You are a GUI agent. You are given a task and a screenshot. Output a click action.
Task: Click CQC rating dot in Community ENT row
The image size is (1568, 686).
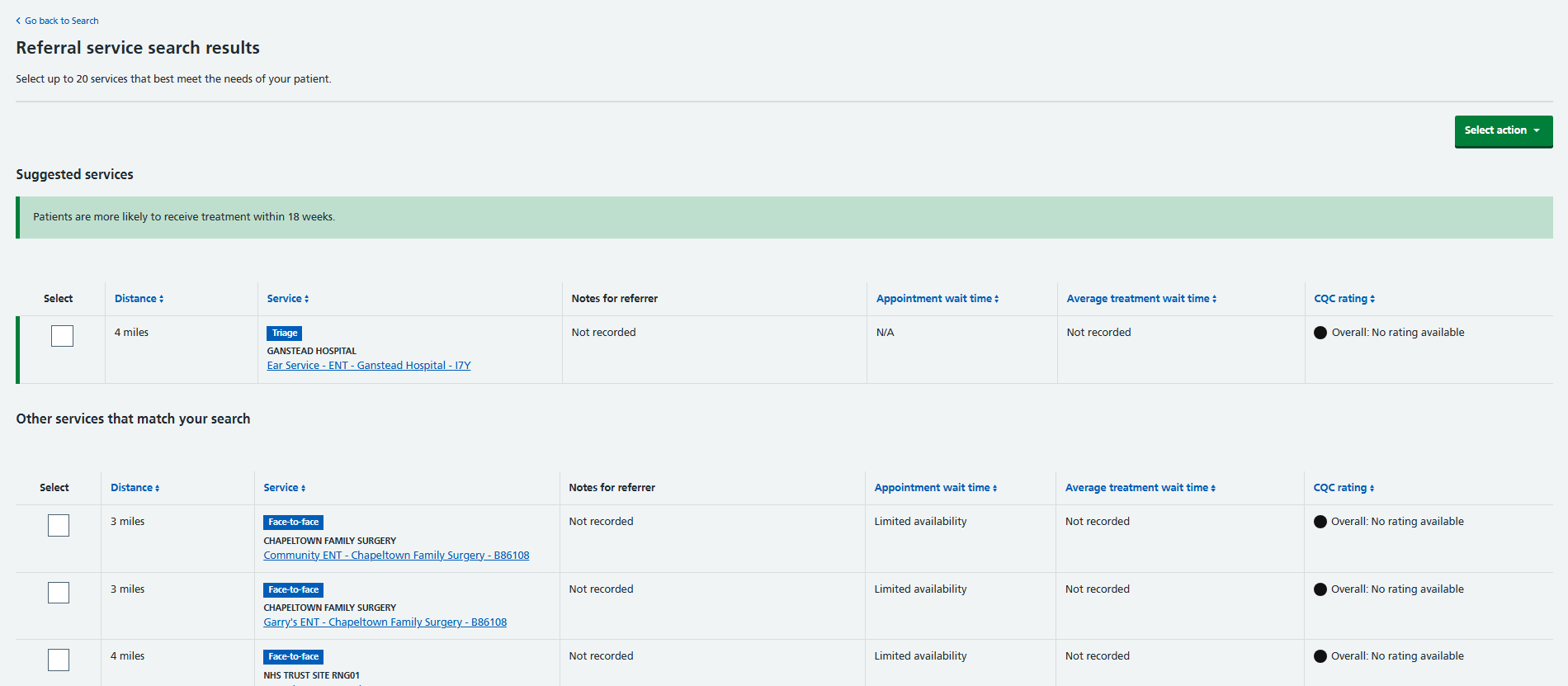[1320, 522]
